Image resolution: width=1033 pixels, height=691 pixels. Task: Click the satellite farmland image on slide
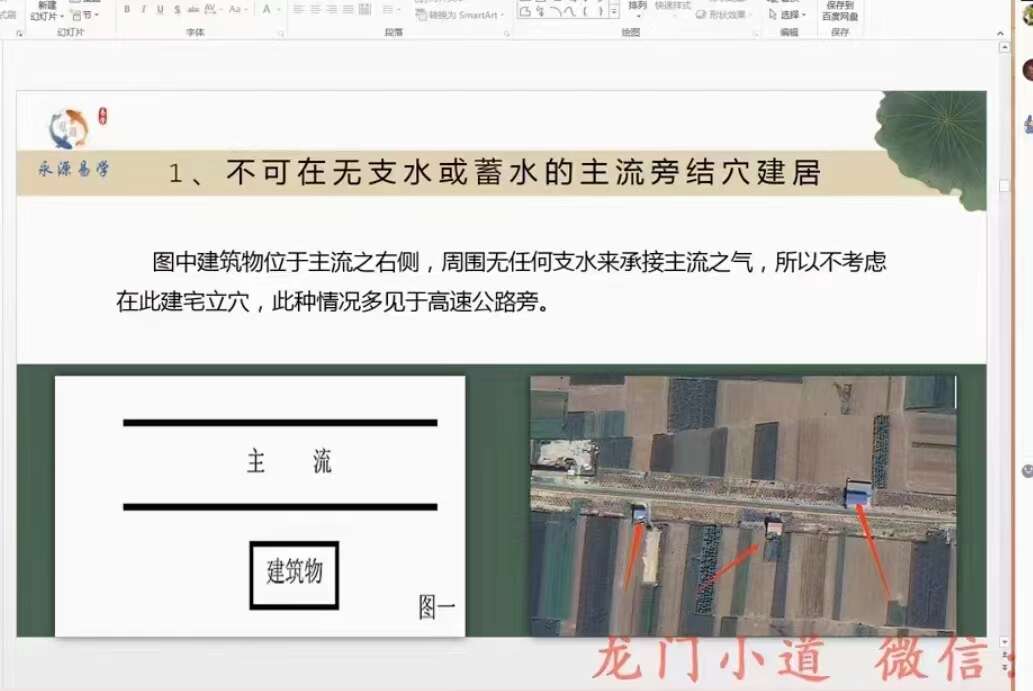tap(742, 504)
